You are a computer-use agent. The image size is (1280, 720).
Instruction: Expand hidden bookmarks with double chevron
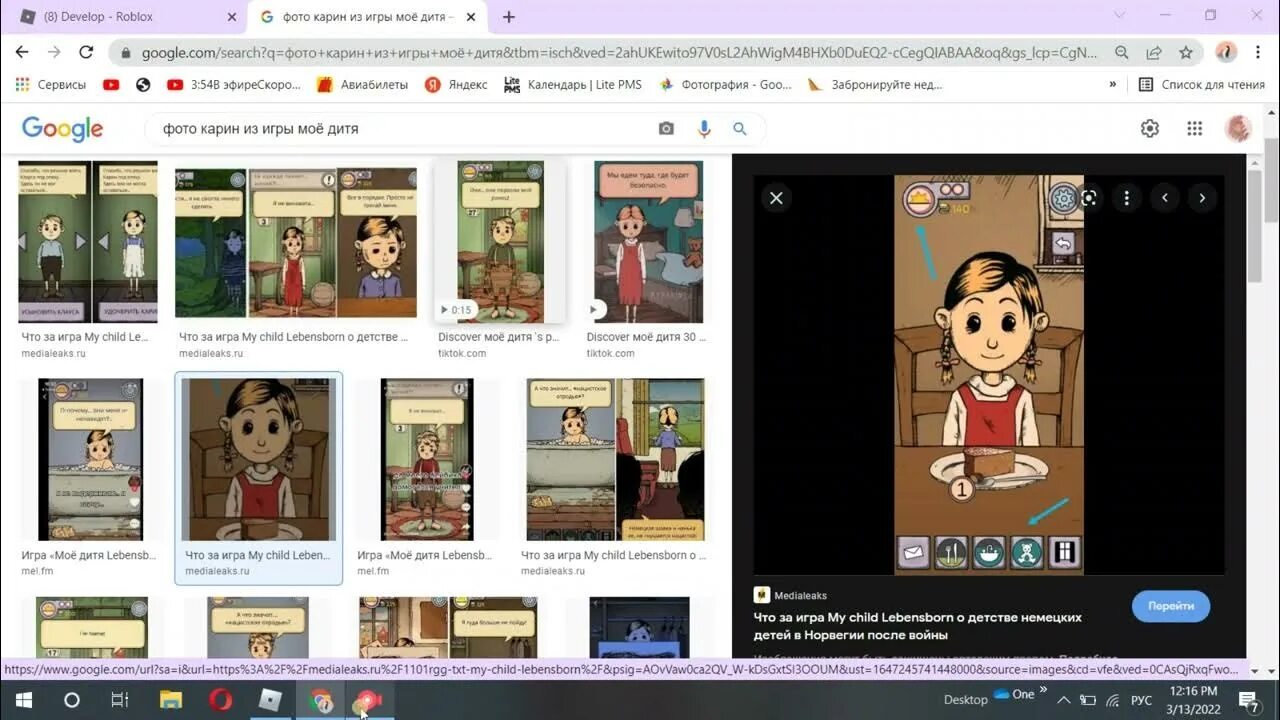click(x=1113, y=85)
